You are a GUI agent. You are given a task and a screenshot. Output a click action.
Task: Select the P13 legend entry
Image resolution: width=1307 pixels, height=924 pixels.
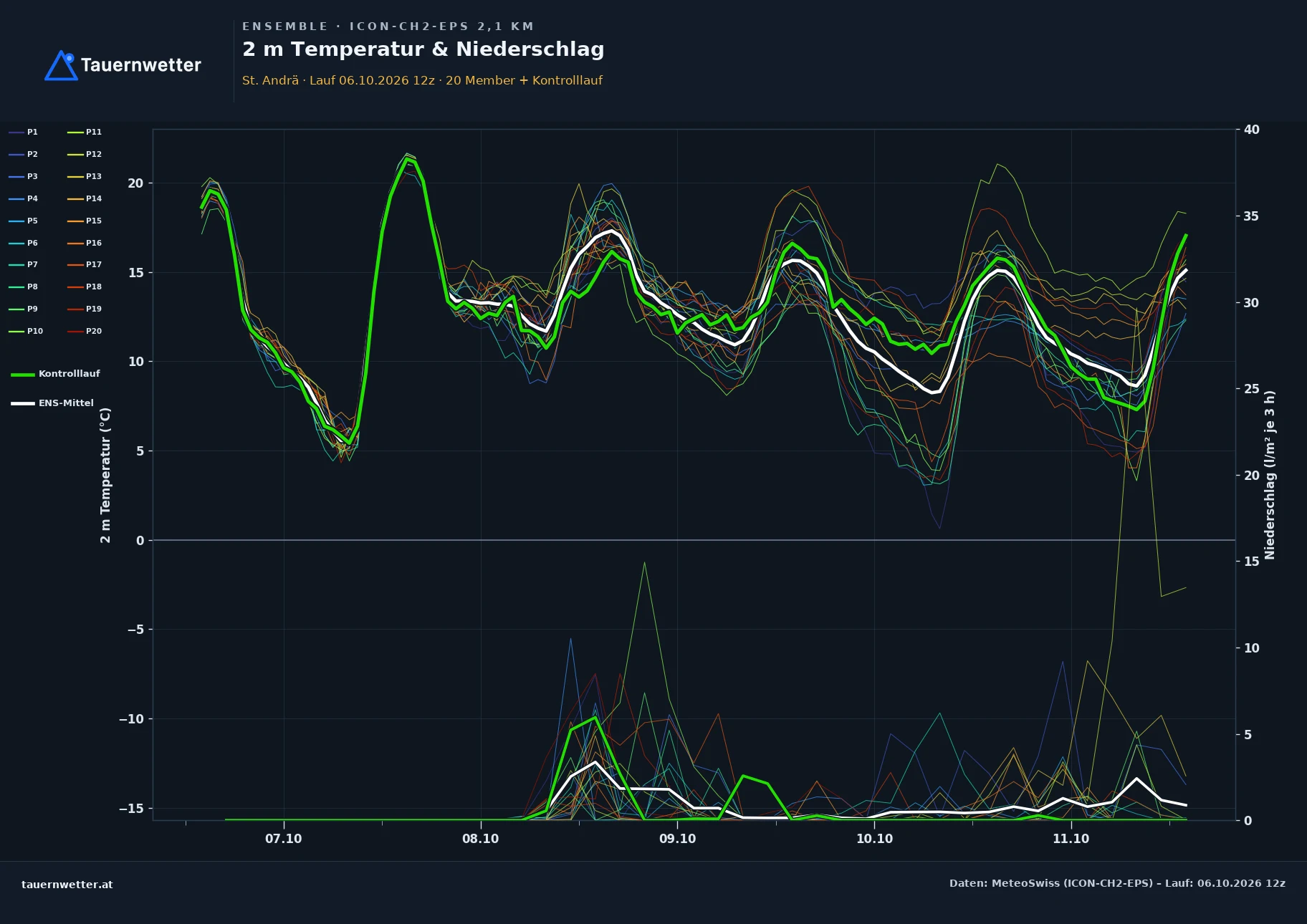[85, 176]
